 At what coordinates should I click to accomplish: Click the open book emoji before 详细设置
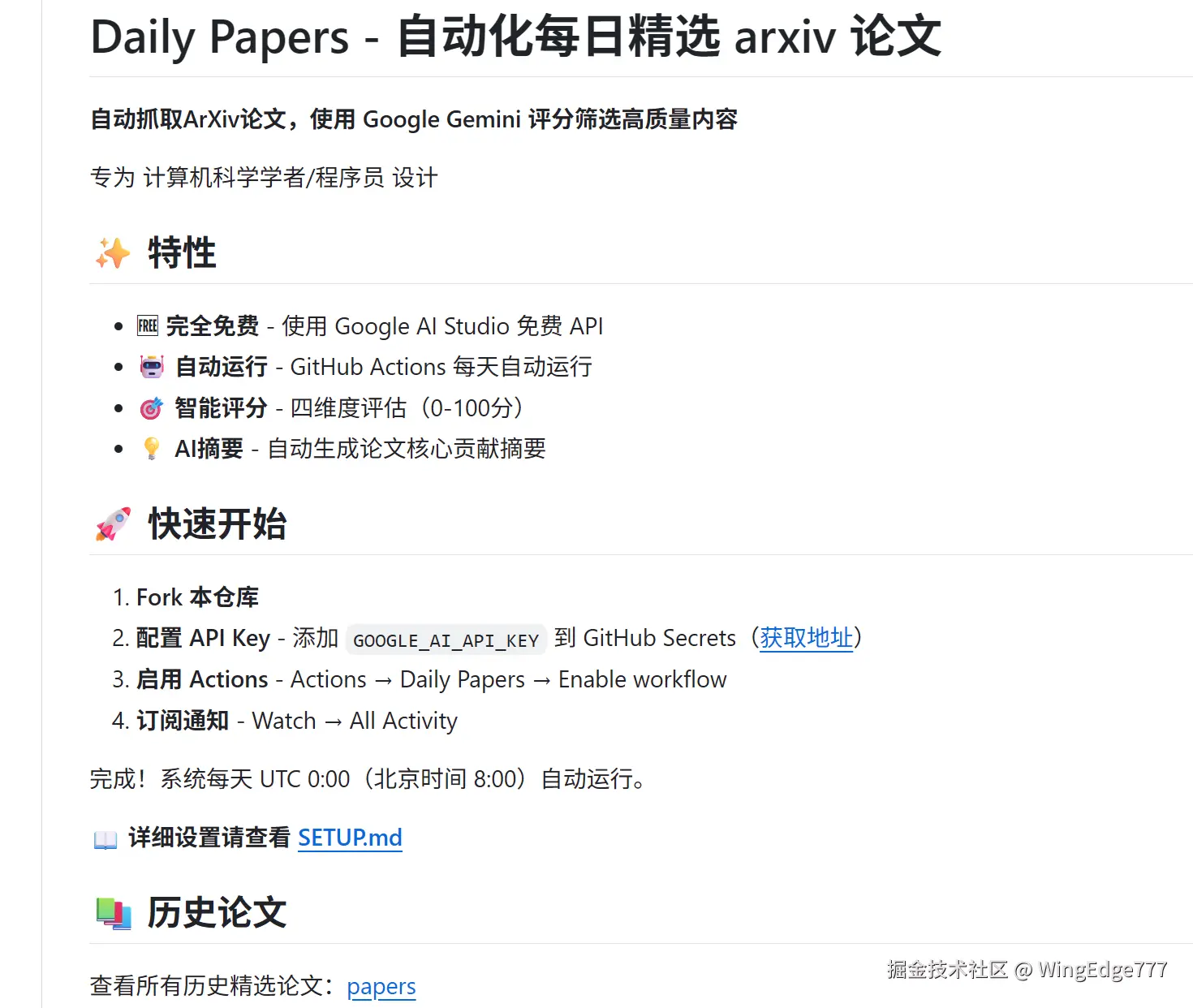coord(106,839)
